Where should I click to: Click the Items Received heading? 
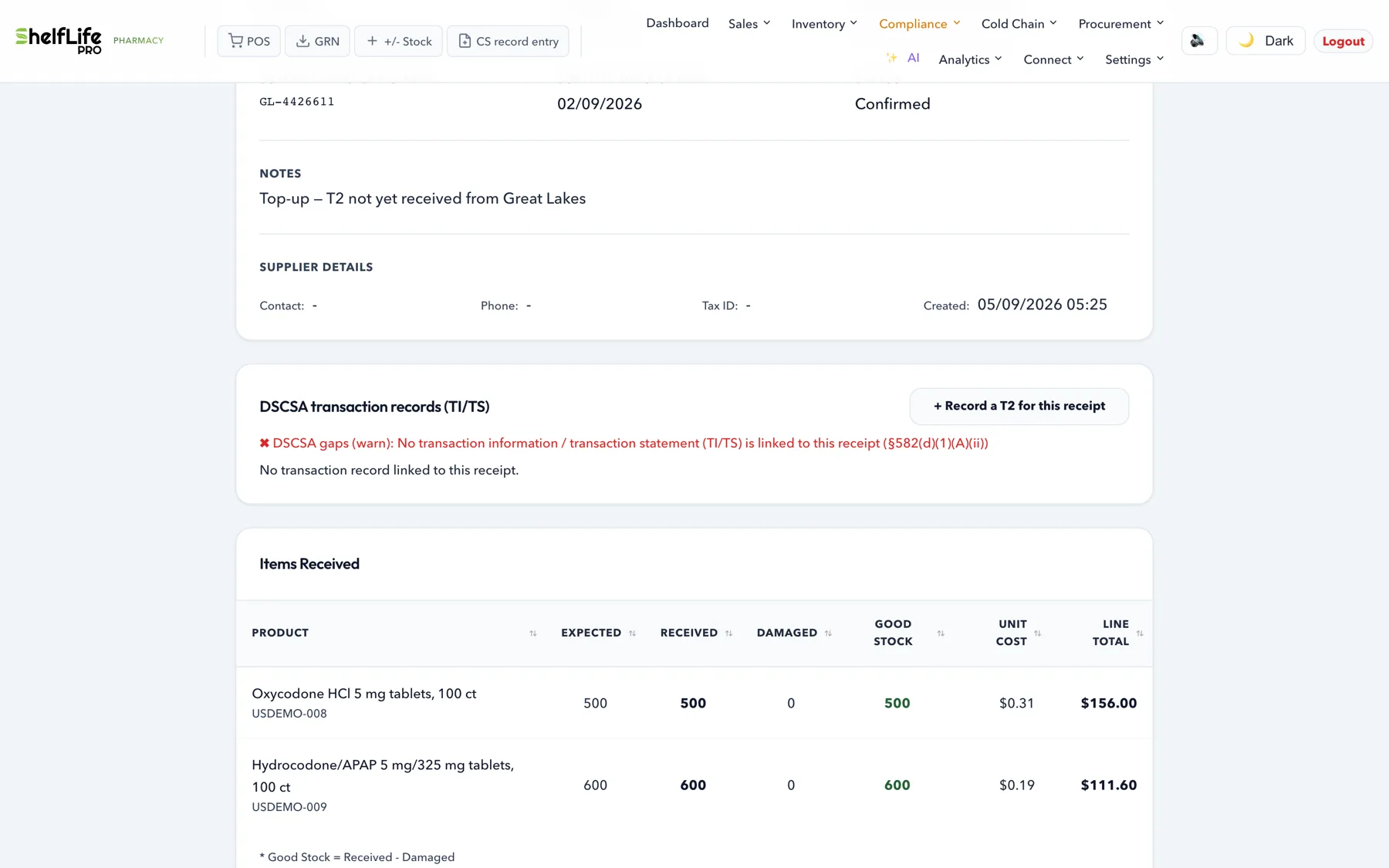pos(309,564)
